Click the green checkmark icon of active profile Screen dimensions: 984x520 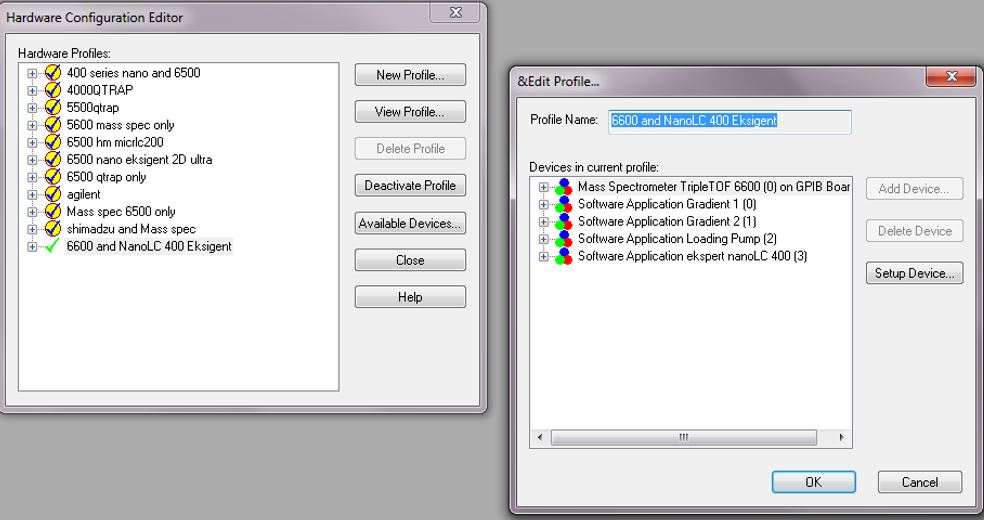pos(53,247)
